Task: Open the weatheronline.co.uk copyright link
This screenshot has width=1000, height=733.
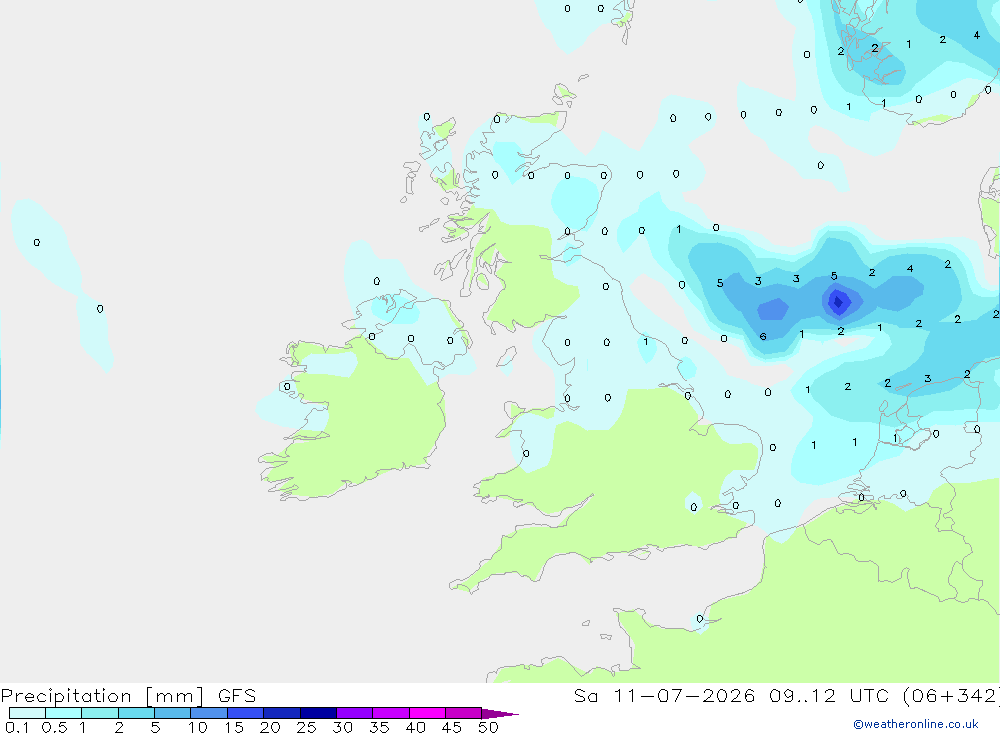Action: coord(916,724)
